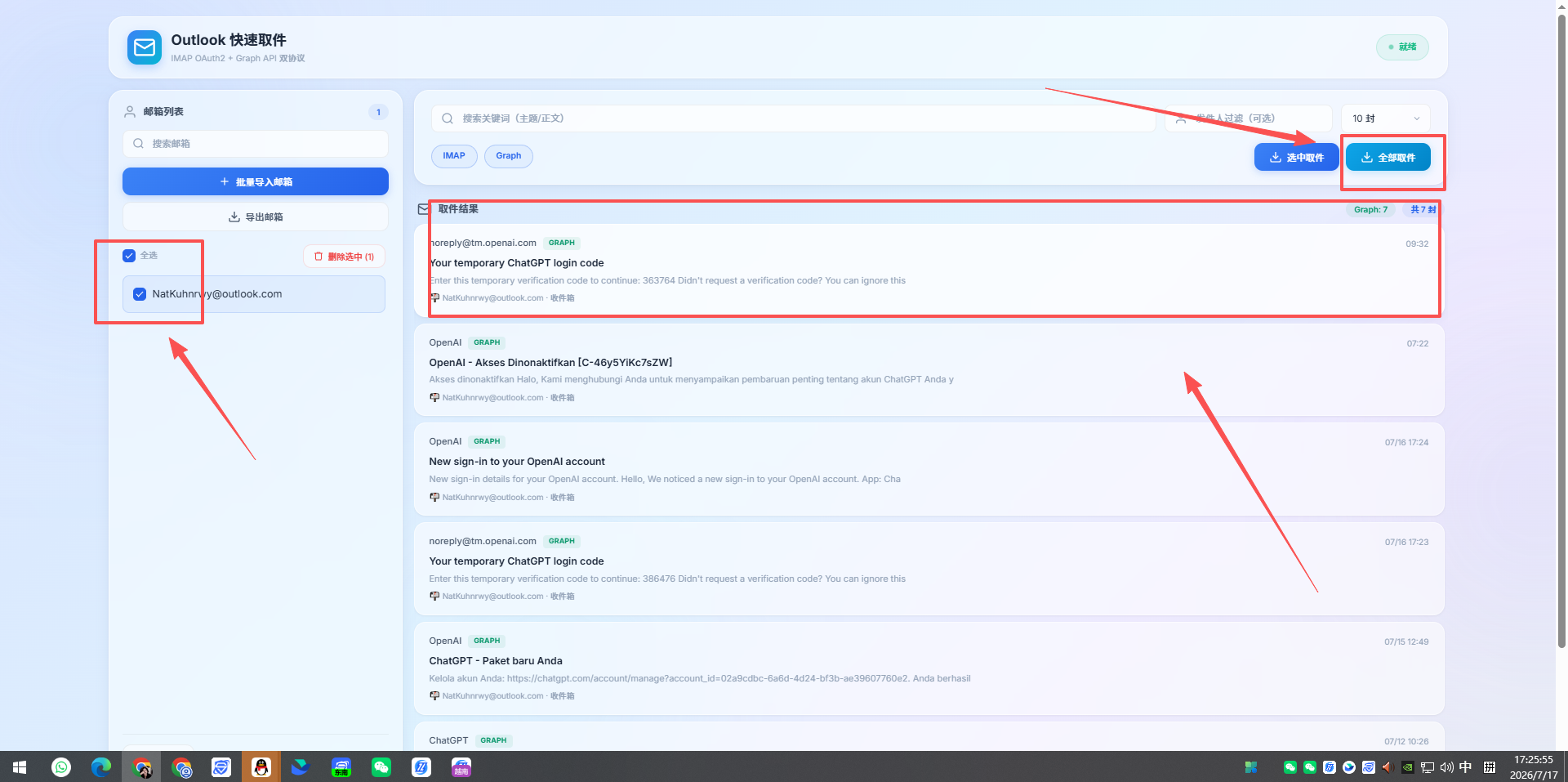Click the 批量导入邮箱 import button

[256, 181]
